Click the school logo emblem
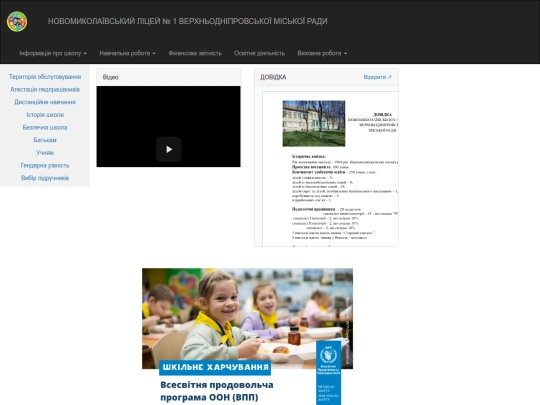 [x=17, y=21]
